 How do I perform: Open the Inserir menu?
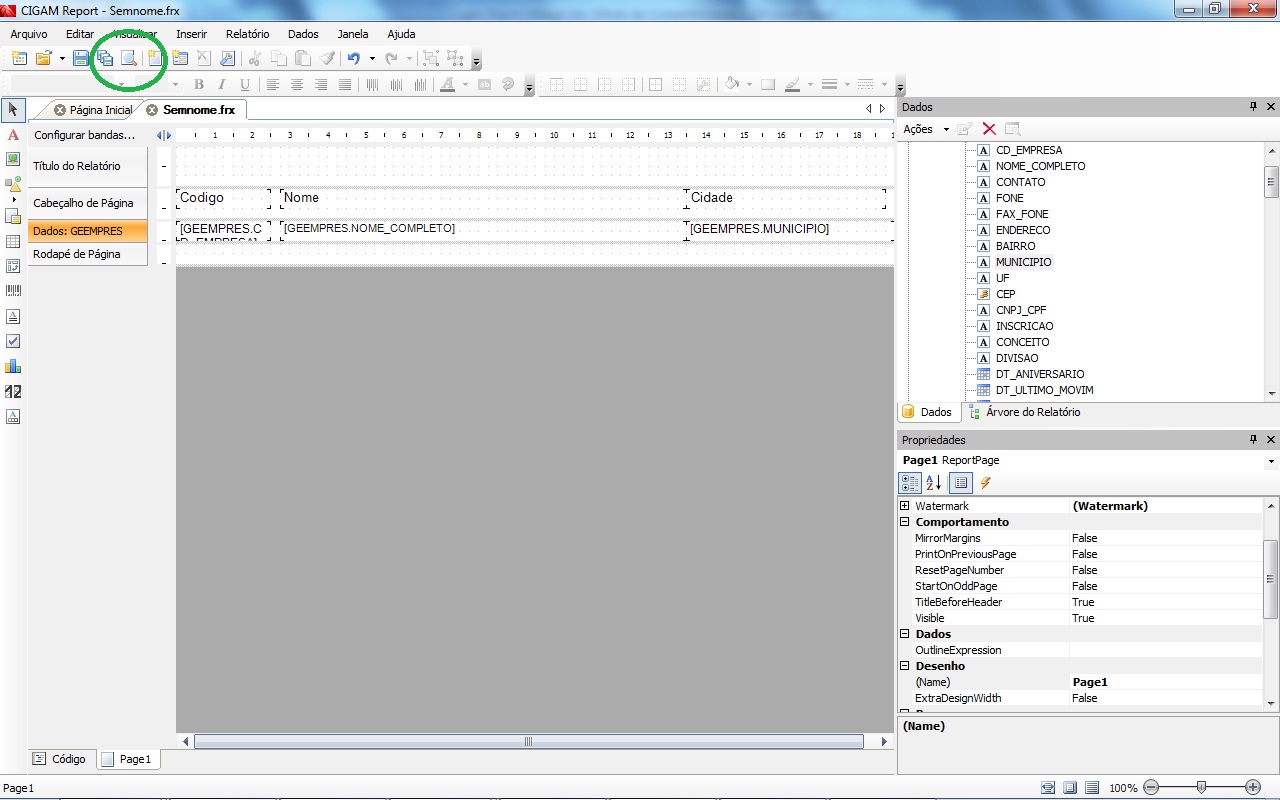[x=191, y=34]
